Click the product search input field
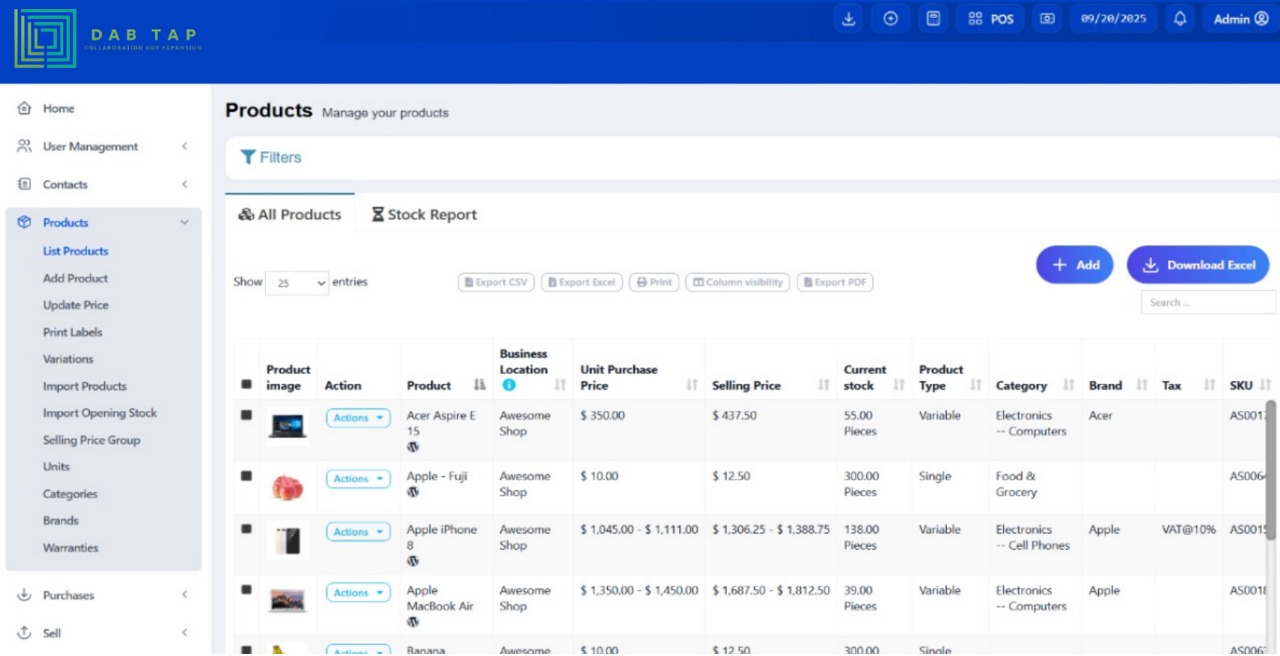The height and width of the screenshot is (656, 1280). [x=1208, y=302]
